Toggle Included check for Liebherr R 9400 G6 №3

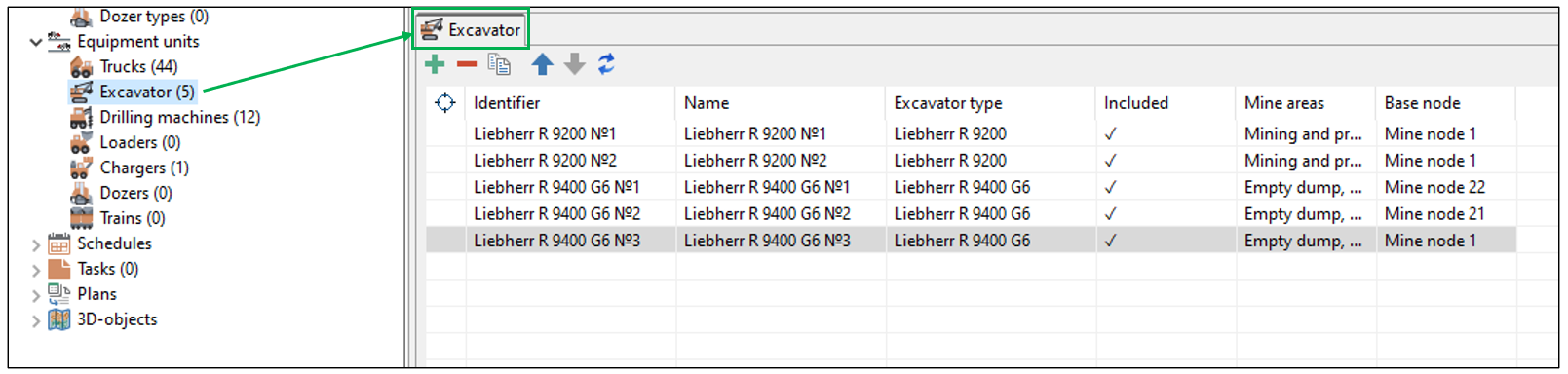pyautogui.click(x=1110, y=240)
